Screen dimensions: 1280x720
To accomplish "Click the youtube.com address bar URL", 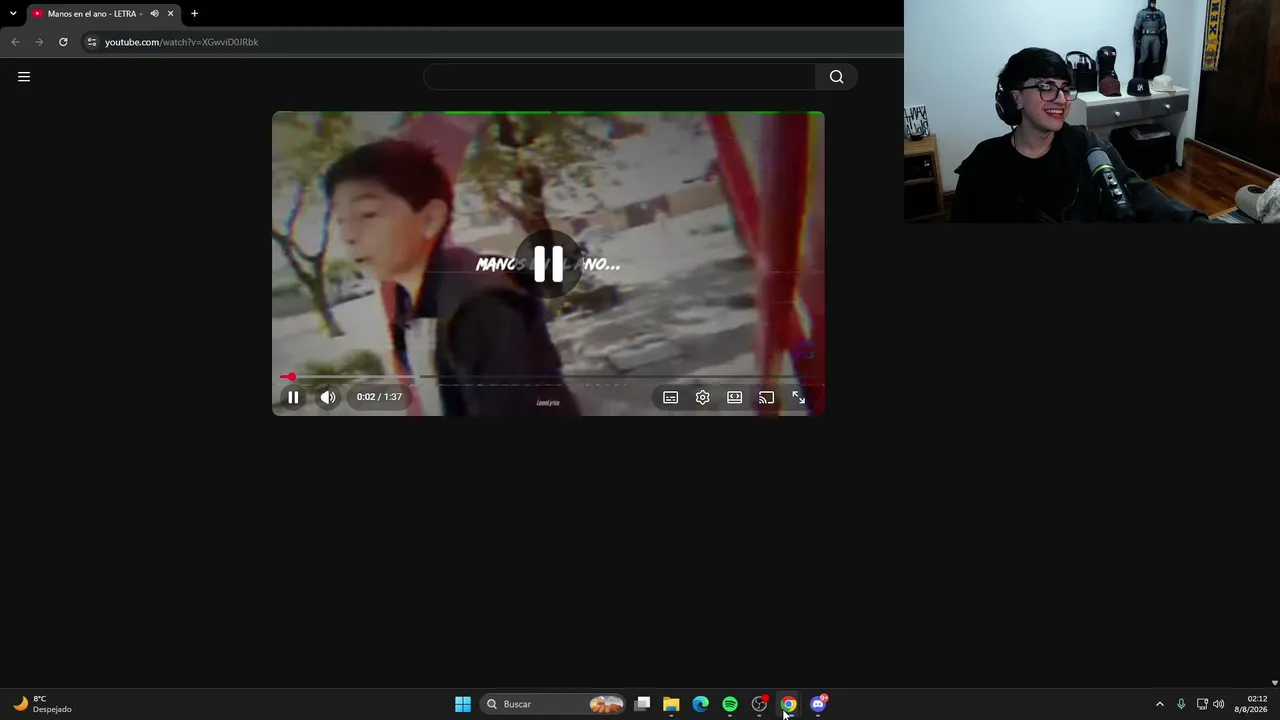I will (x=181, y=42).
